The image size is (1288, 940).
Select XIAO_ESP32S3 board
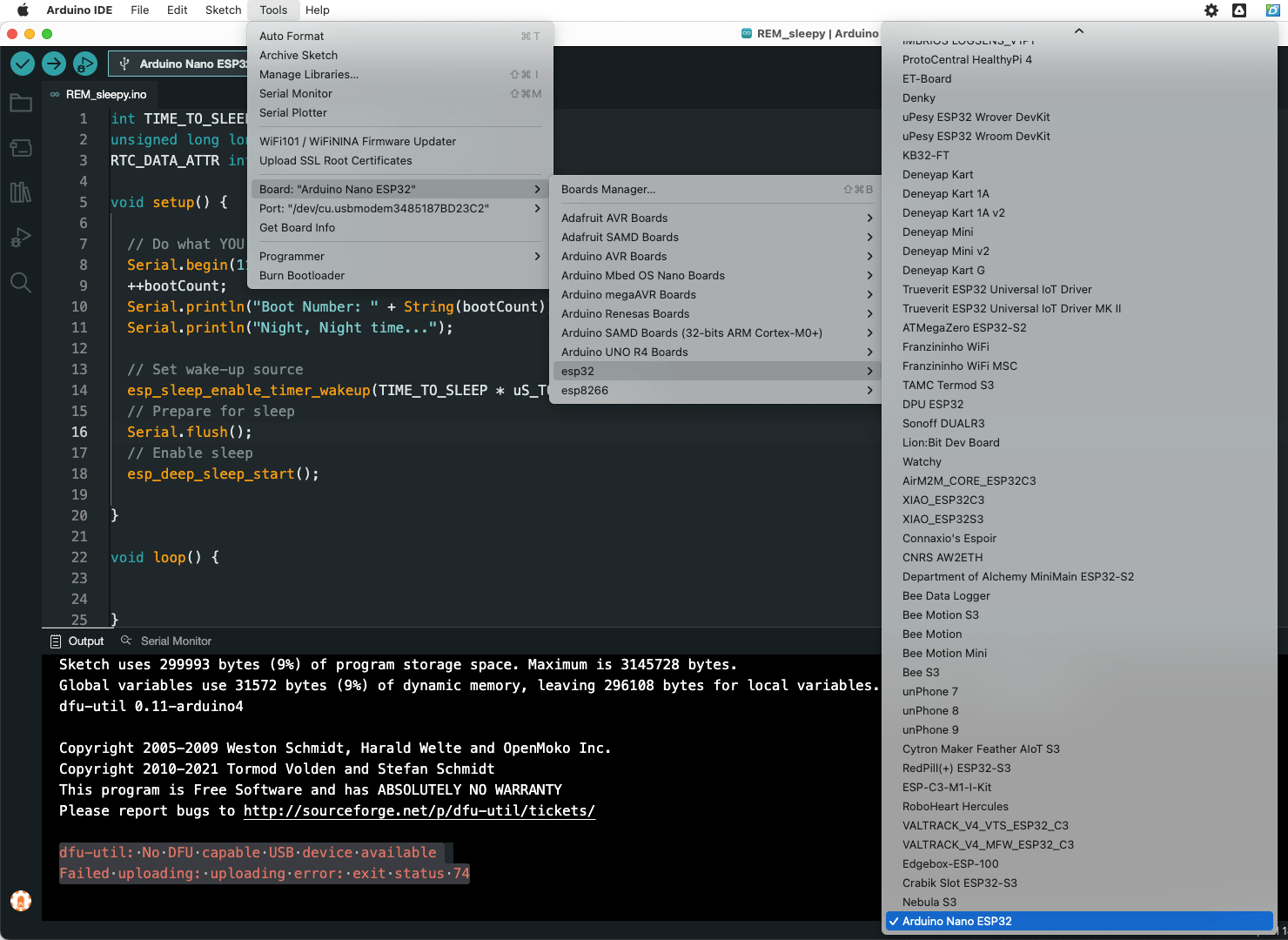1079,519
